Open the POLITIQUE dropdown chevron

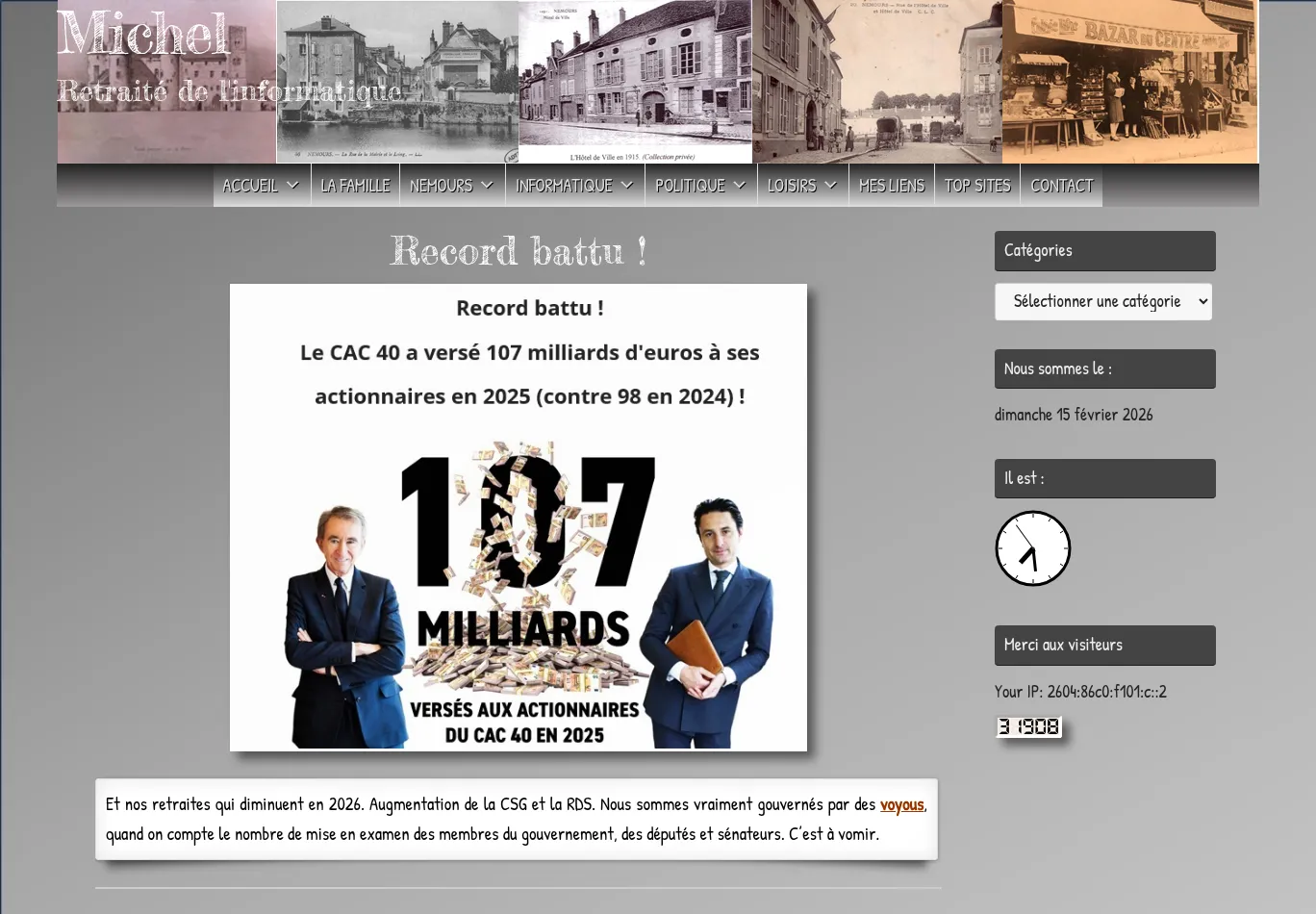coord(740,186)
